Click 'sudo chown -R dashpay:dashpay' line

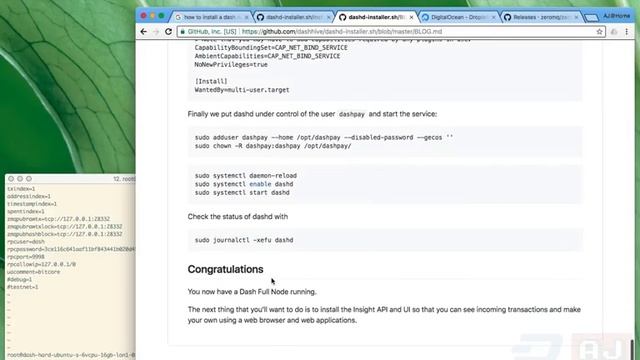point(273,146)
